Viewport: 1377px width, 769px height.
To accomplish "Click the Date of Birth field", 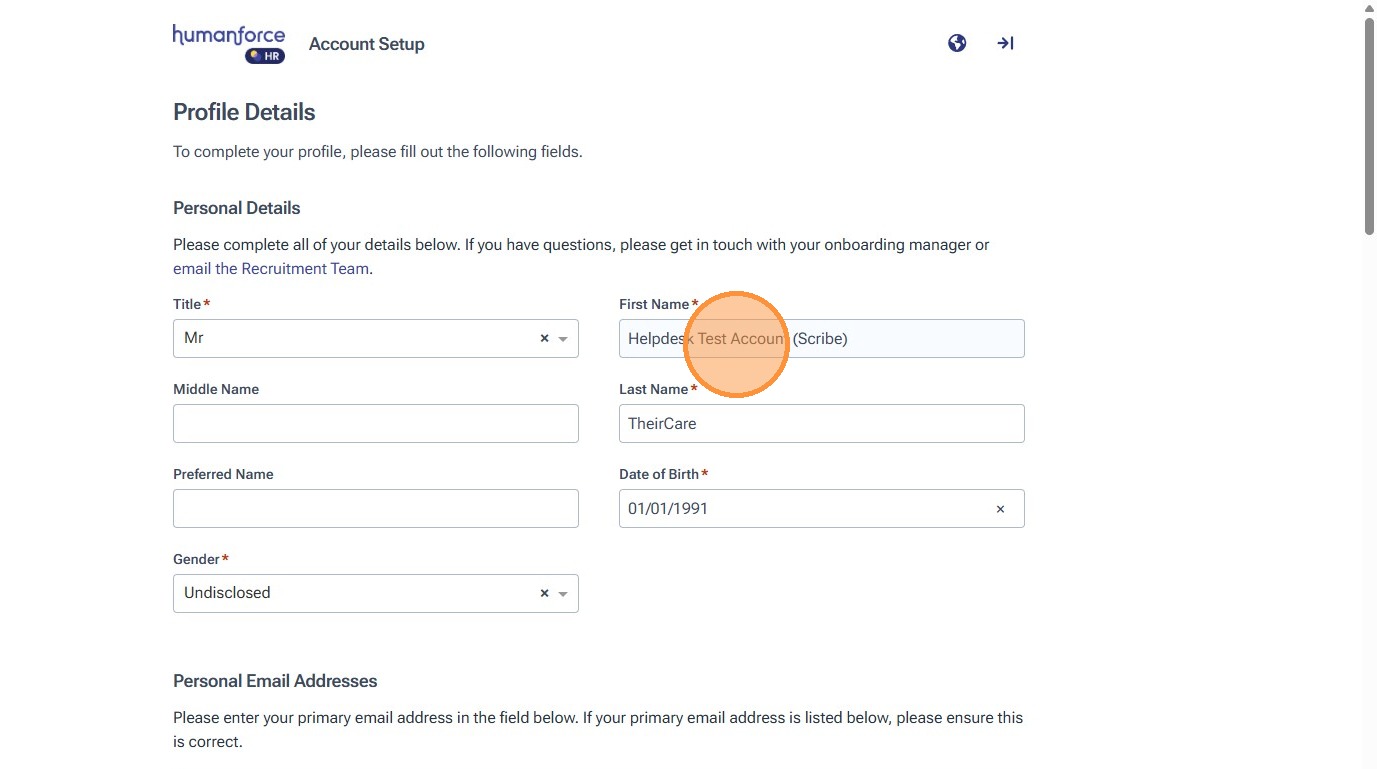I will 800,509.
